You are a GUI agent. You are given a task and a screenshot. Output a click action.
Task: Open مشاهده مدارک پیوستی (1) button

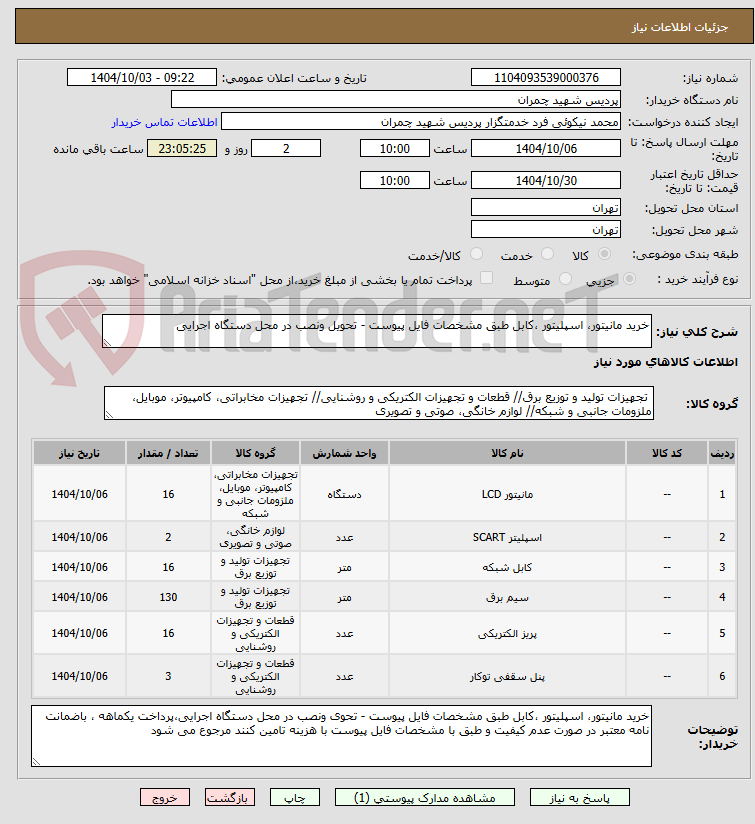(425, 798)
